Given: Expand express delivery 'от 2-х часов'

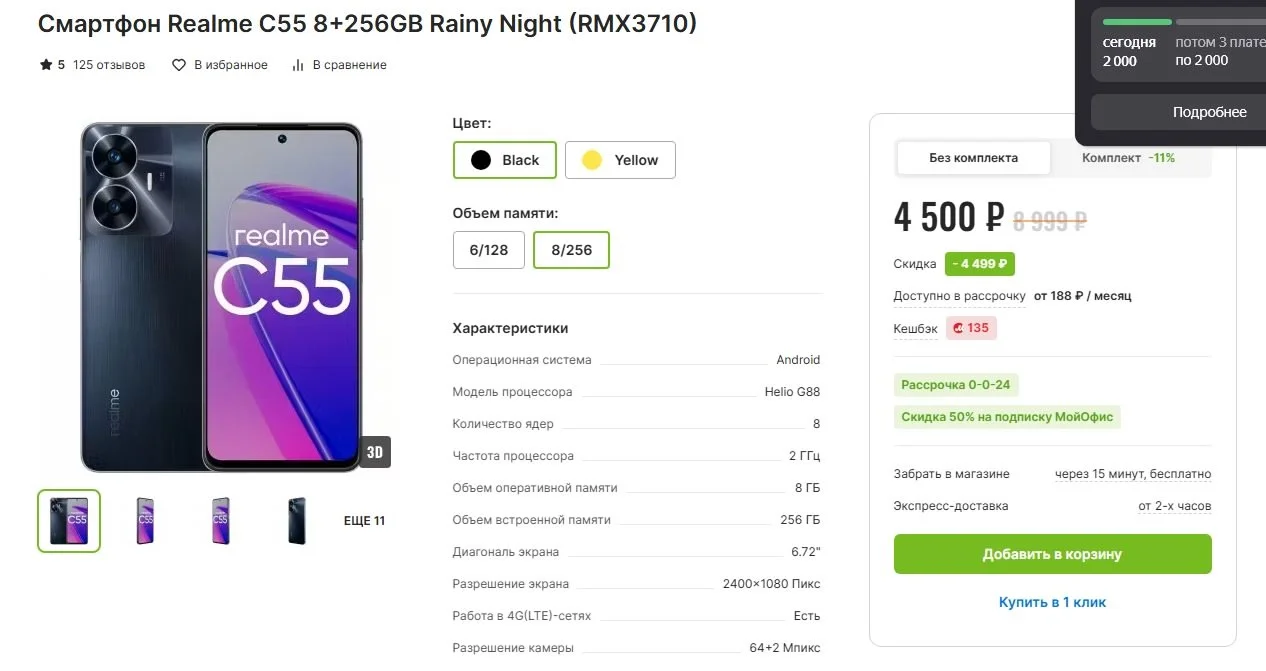Looking at the screenshot, I should (x=1175, y=506).
